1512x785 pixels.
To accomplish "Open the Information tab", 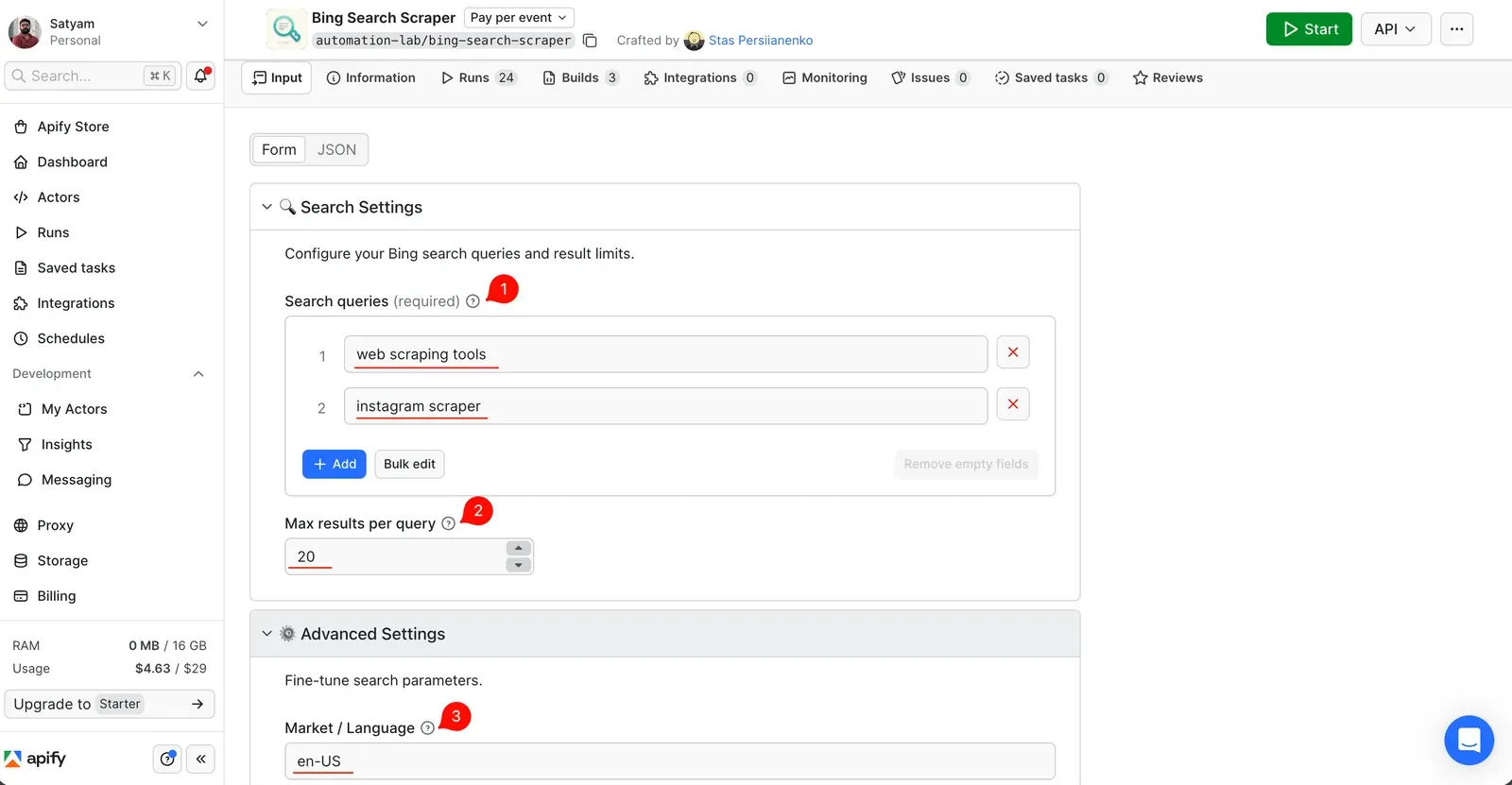I will (370, 77).
